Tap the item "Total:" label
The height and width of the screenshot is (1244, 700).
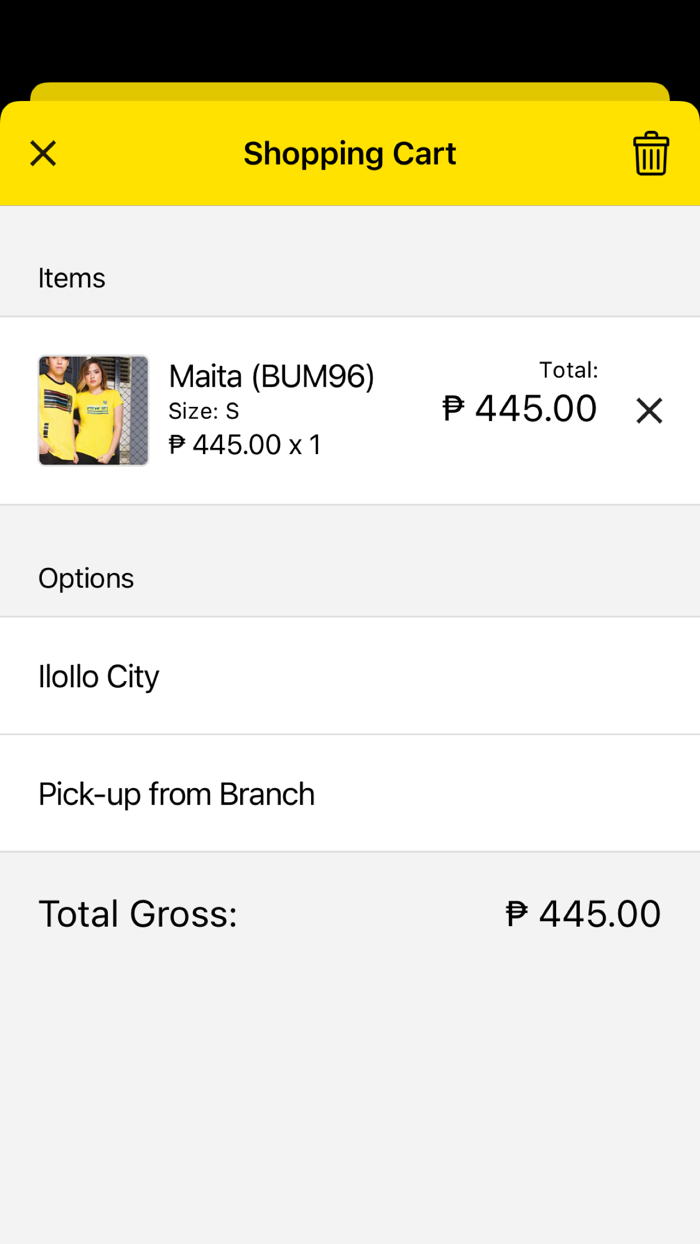pos(569,370)
